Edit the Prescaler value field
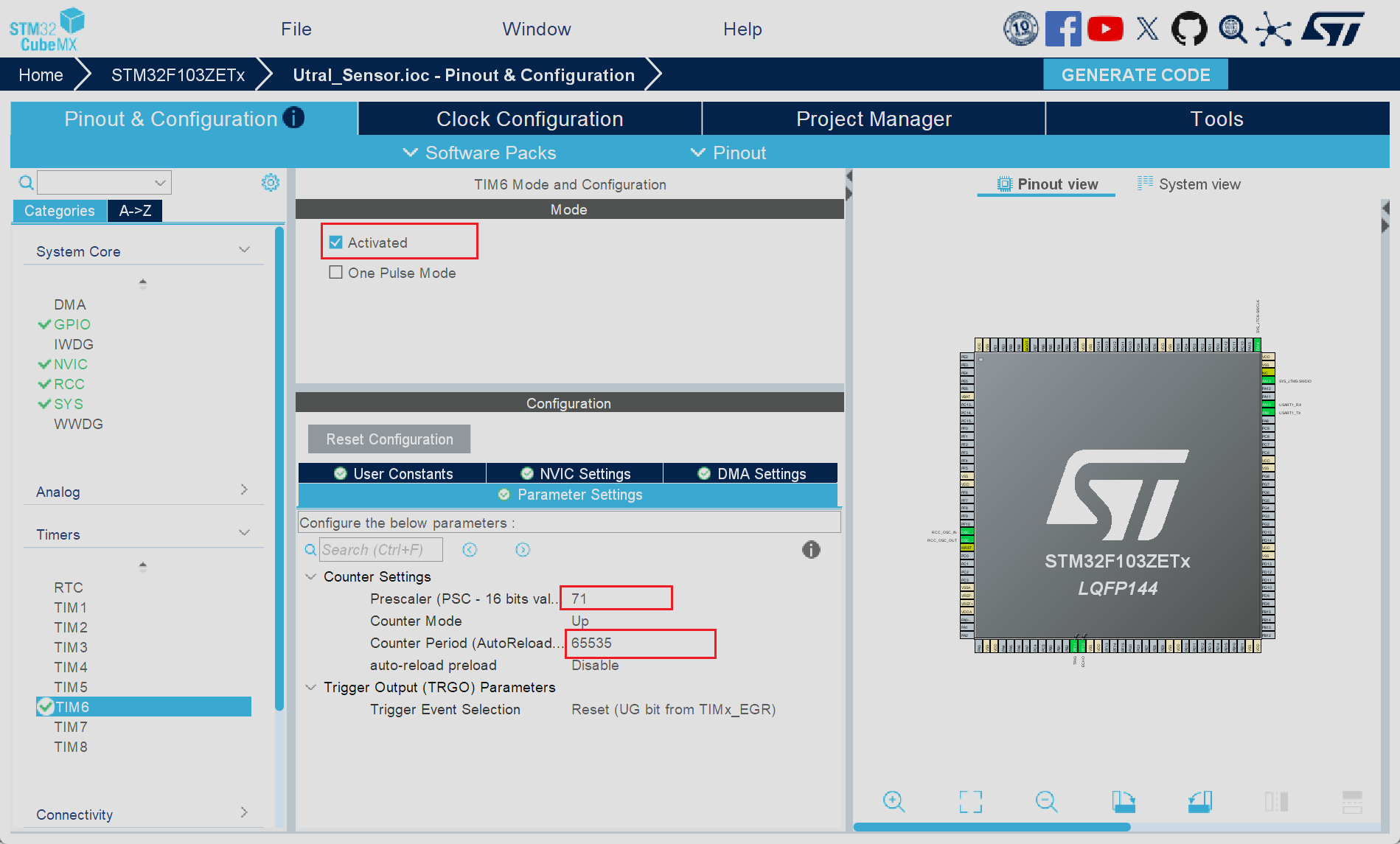The image size is (1400, 844). coord(616,598)
